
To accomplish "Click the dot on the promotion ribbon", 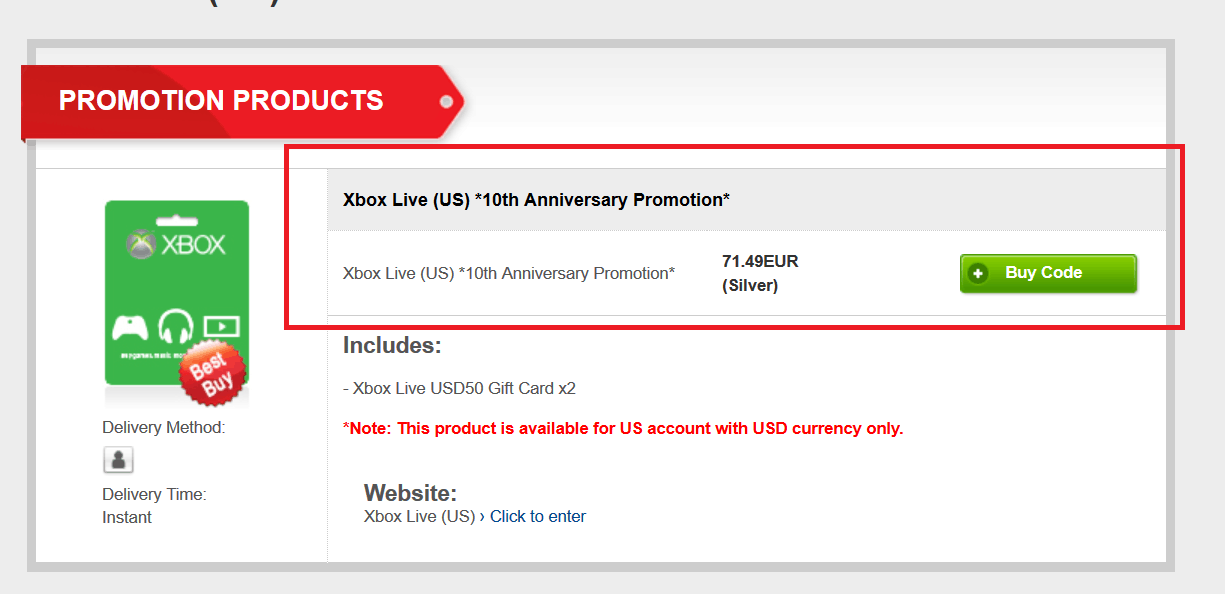I will pyautogui.click(x=446, y=102).
